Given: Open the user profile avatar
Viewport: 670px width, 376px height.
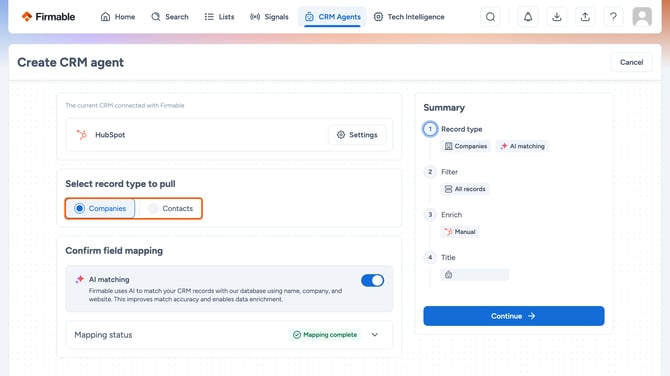Looking at the screenshot, I should [x=642, y=17].
